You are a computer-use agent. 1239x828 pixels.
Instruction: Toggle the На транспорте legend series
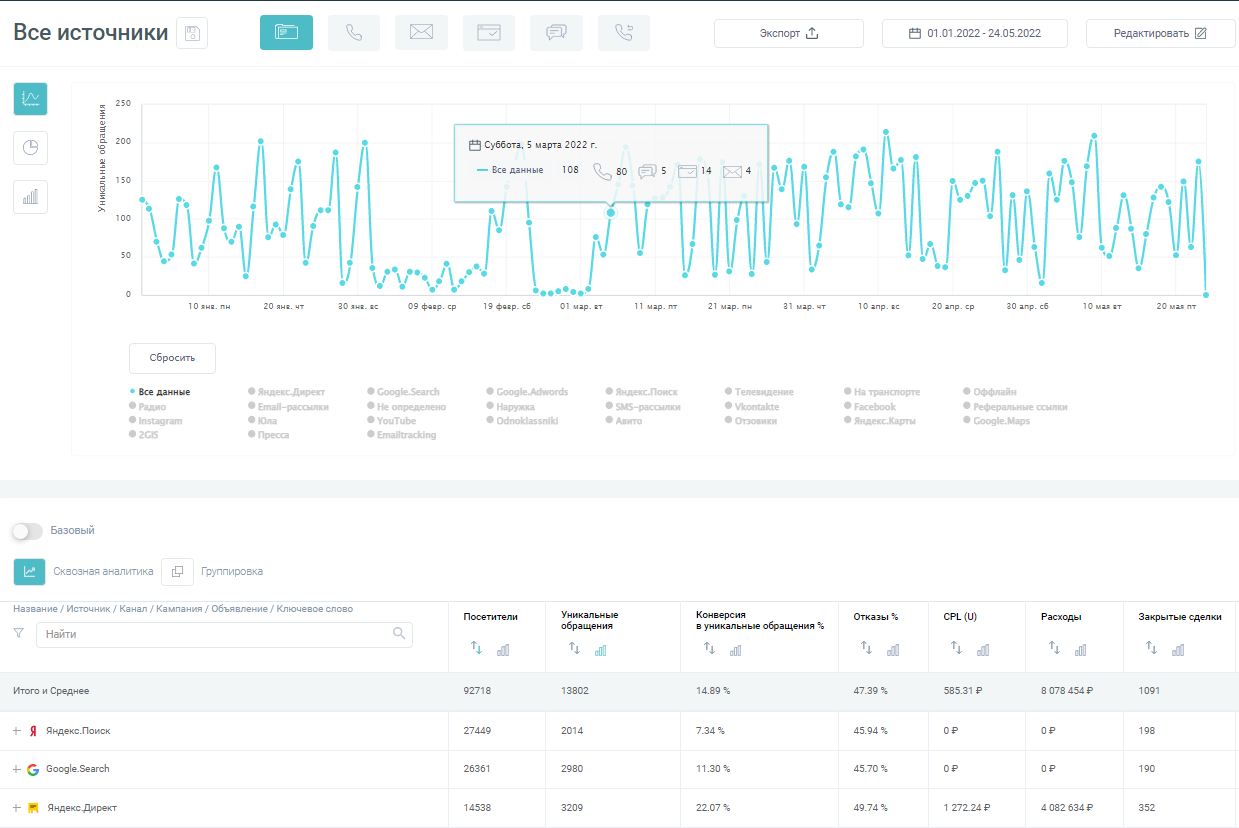click(x=881, y=392)
